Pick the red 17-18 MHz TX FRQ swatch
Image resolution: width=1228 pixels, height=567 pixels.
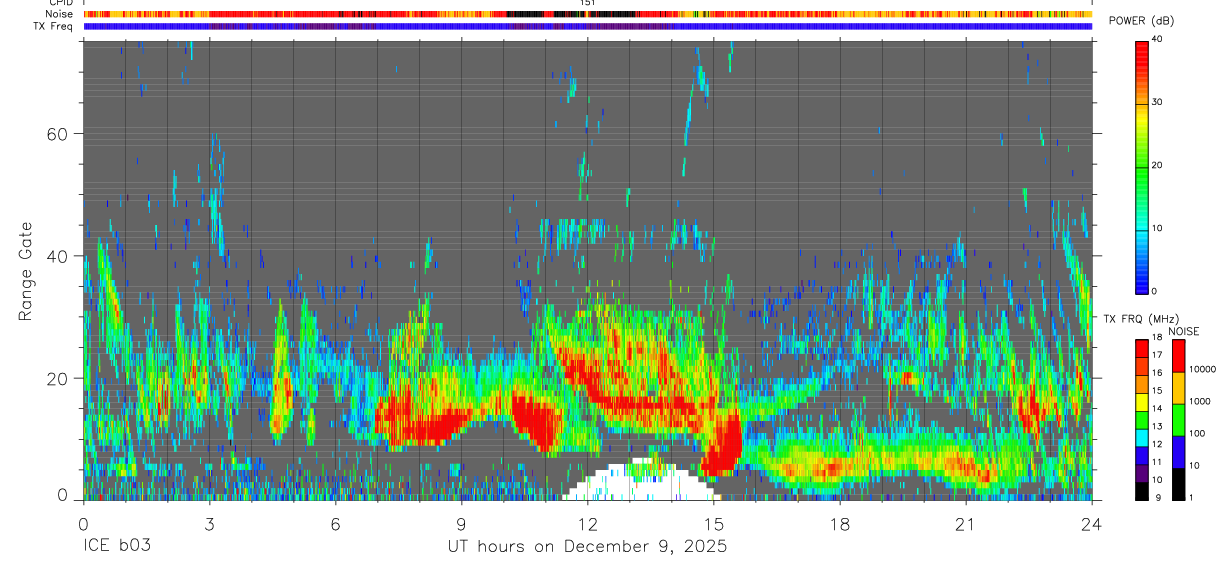[1142, 347]
